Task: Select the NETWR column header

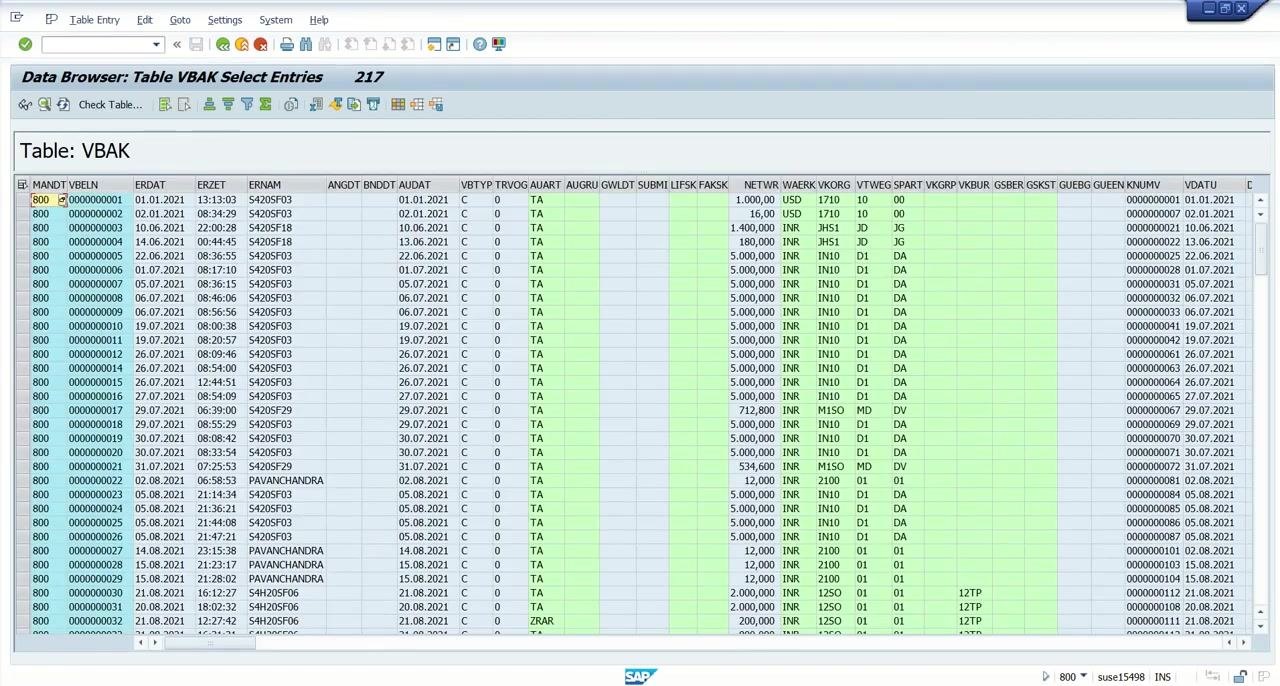Action: coord(755,185)
